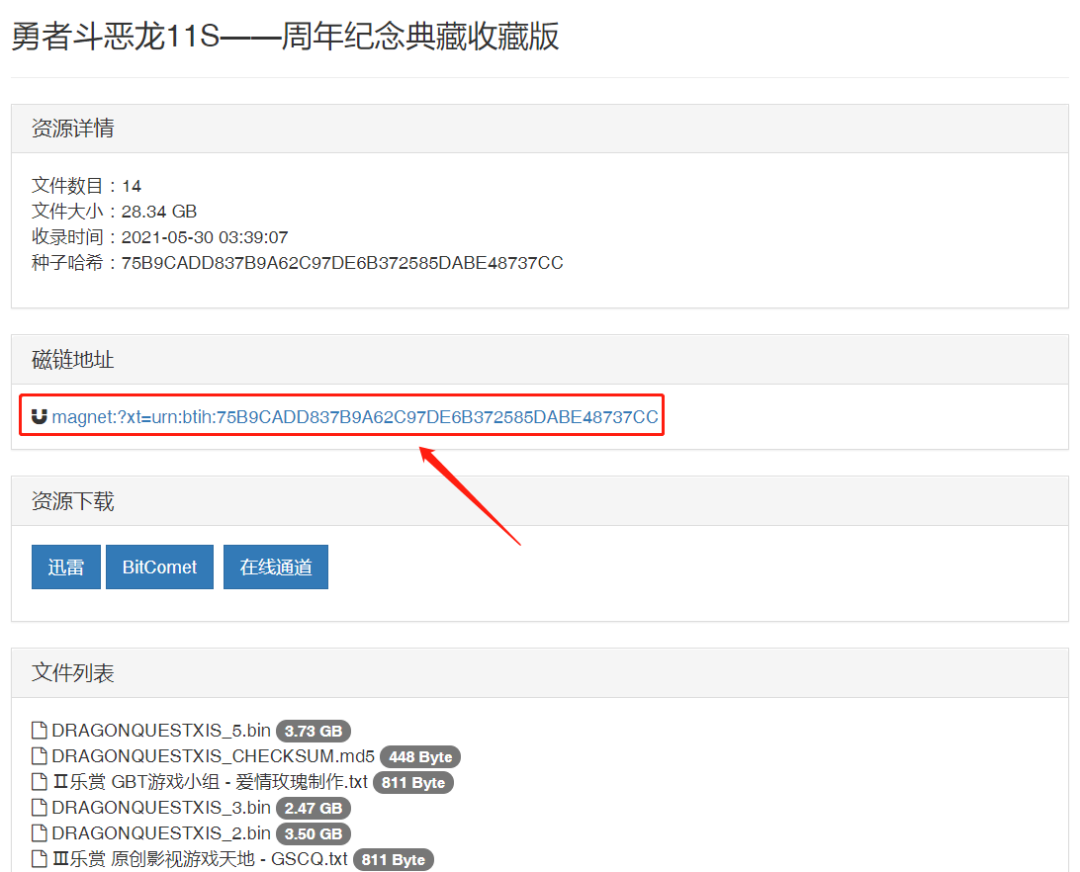Screen dimensions: 1080x872
Task: Click the 448 Byte size badge
Action: point(420,756)
